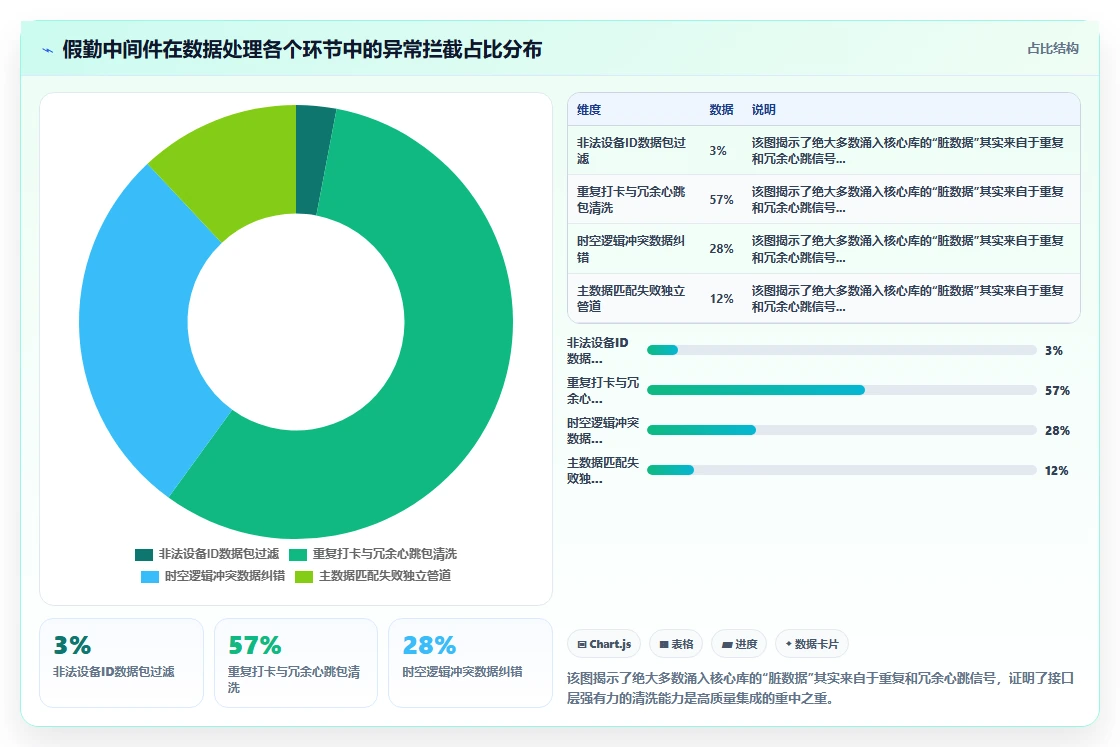Click the legend label 主数据匹配失败独立管道

pyautogui.click(x=385, y=576)
